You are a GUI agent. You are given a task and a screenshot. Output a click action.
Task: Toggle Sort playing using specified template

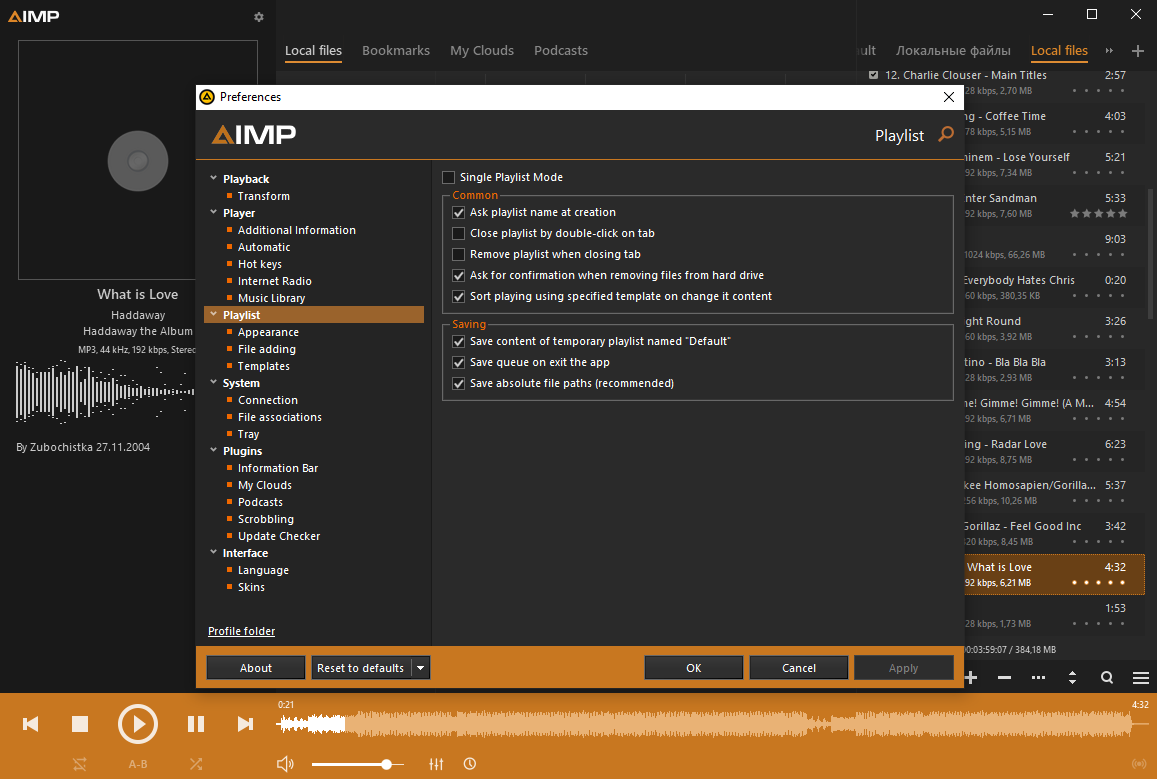click(x=458, y=296)
